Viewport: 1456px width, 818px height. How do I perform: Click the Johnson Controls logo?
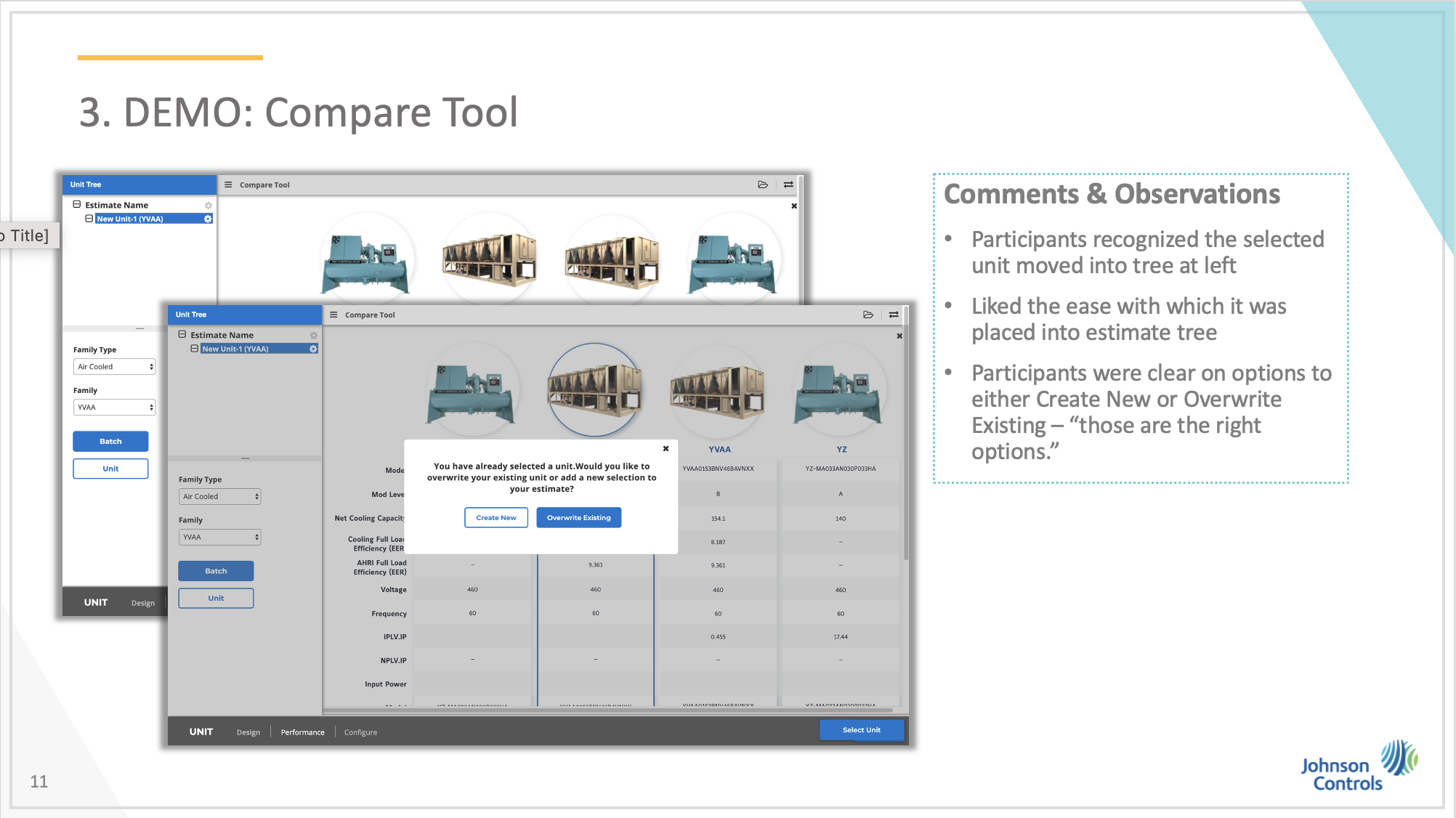(1359, 766)
